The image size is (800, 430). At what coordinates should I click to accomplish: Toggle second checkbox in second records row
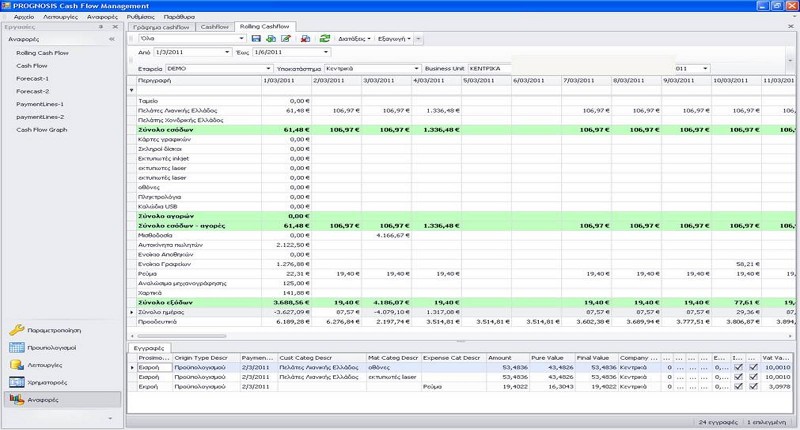751,376
